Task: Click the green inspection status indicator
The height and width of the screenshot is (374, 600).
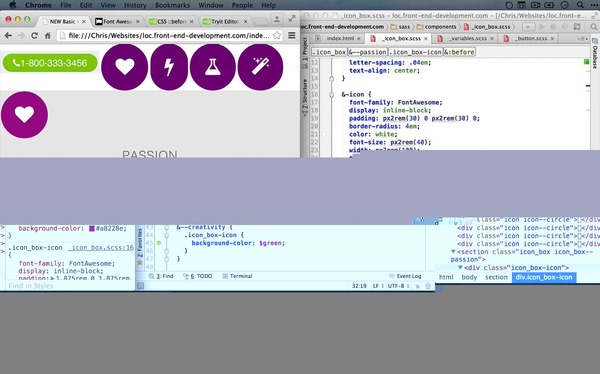Action: click(587, 62)
